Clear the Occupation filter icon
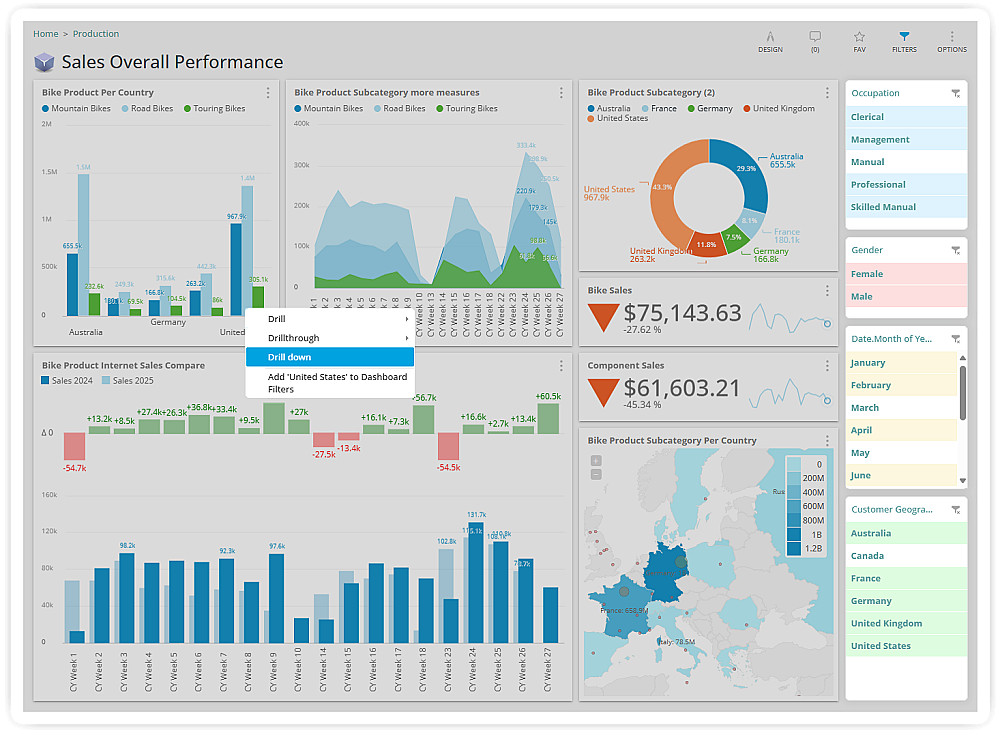This screenshot has height=735, width=1000. pyautogui.click(x=955, y=93)
